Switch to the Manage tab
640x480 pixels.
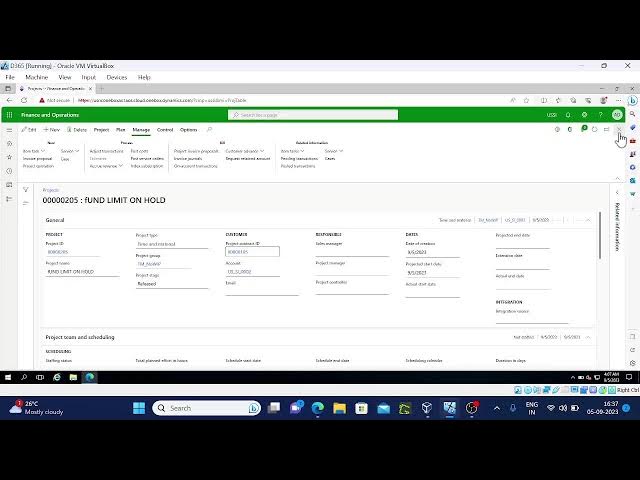[x=141, y=130]
